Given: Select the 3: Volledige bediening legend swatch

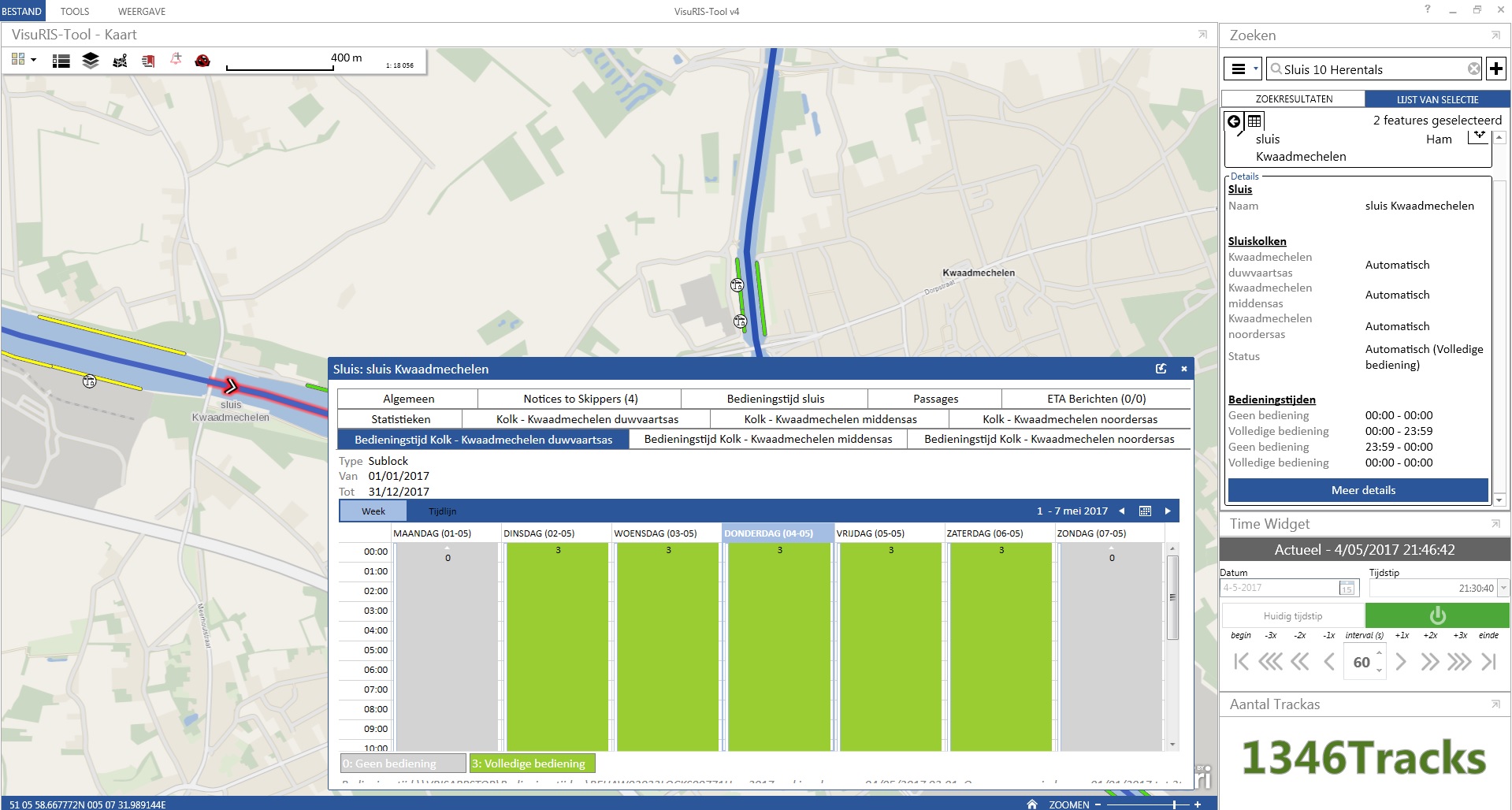Looking at the screenshot, I should coord(533,764).
